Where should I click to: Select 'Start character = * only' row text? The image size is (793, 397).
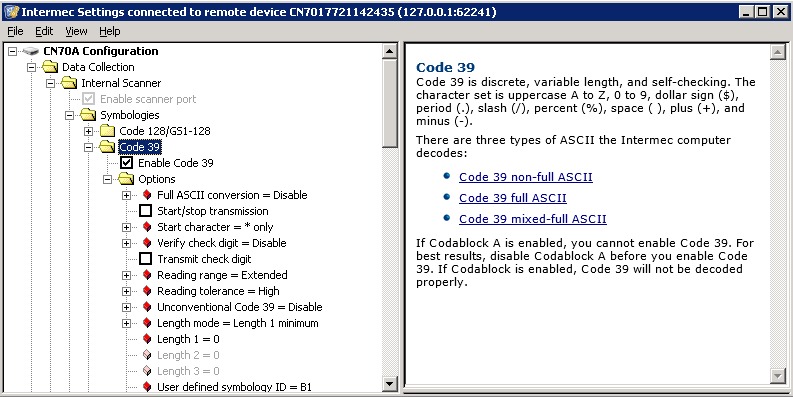tap(215, 227)
